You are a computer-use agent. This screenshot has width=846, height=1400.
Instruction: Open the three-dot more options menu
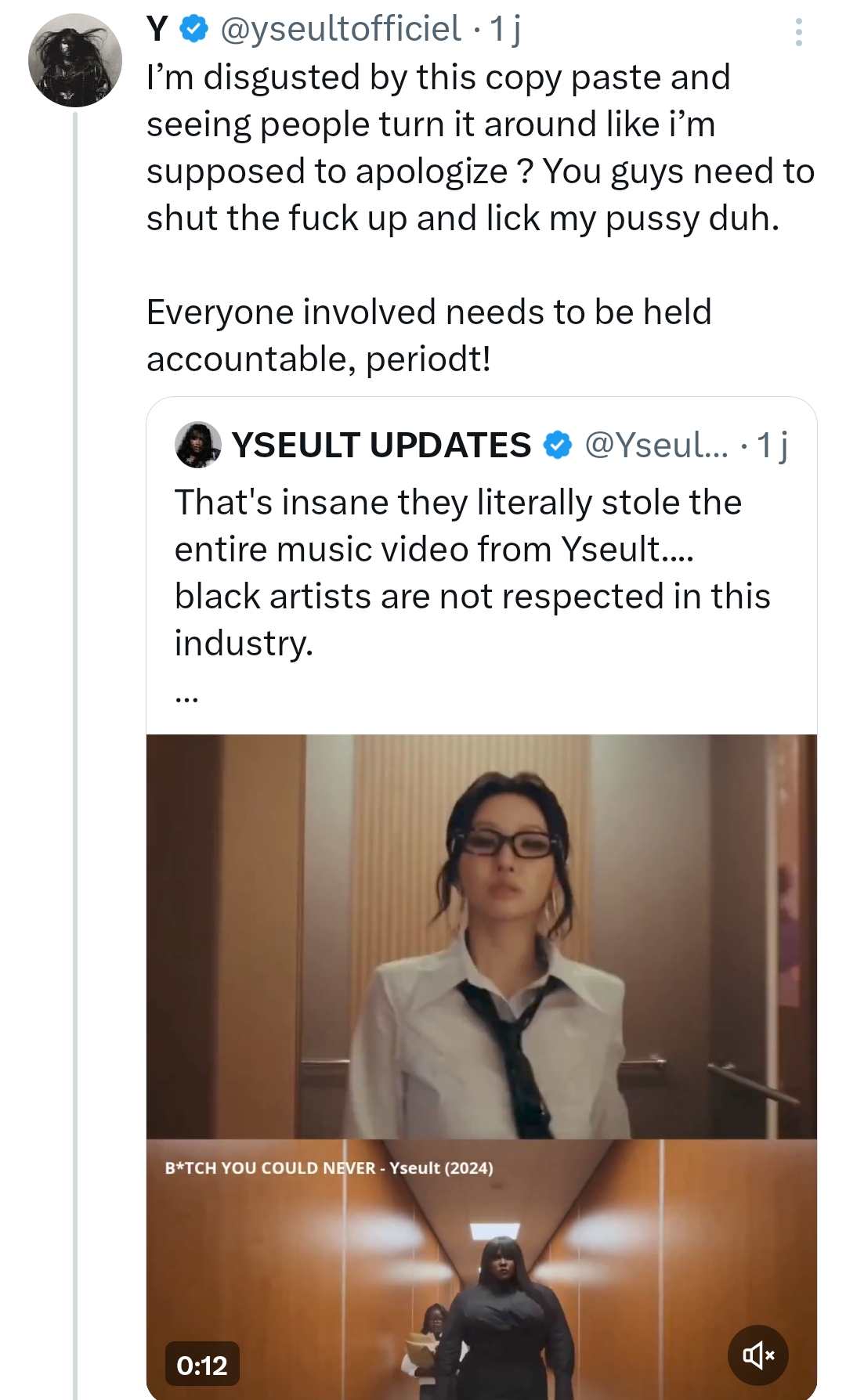point(798,32)
